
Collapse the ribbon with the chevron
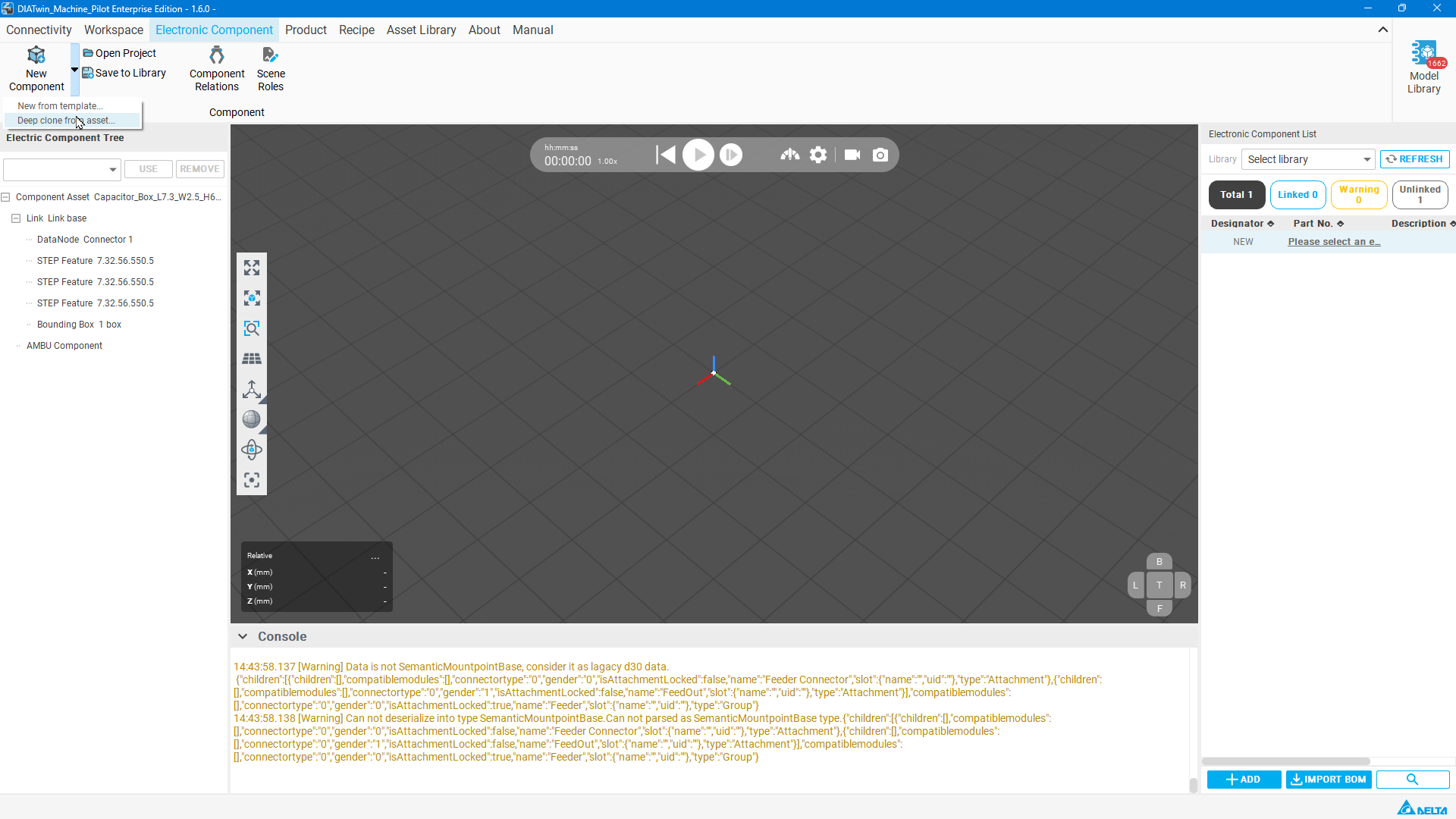click(1382, 30)
